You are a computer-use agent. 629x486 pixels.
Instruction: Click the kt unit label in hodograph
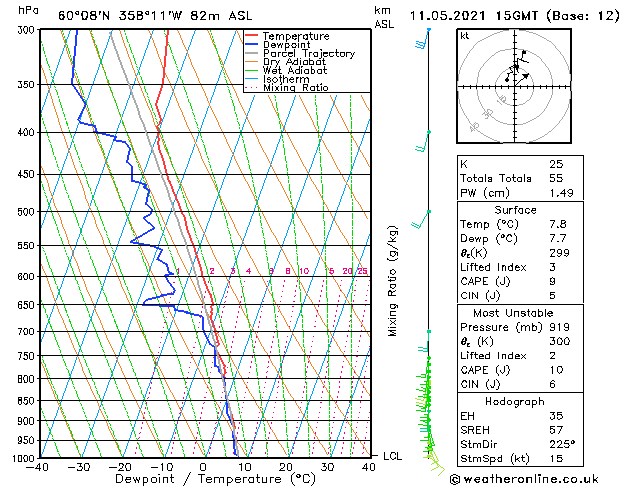[x=465, y=36]
